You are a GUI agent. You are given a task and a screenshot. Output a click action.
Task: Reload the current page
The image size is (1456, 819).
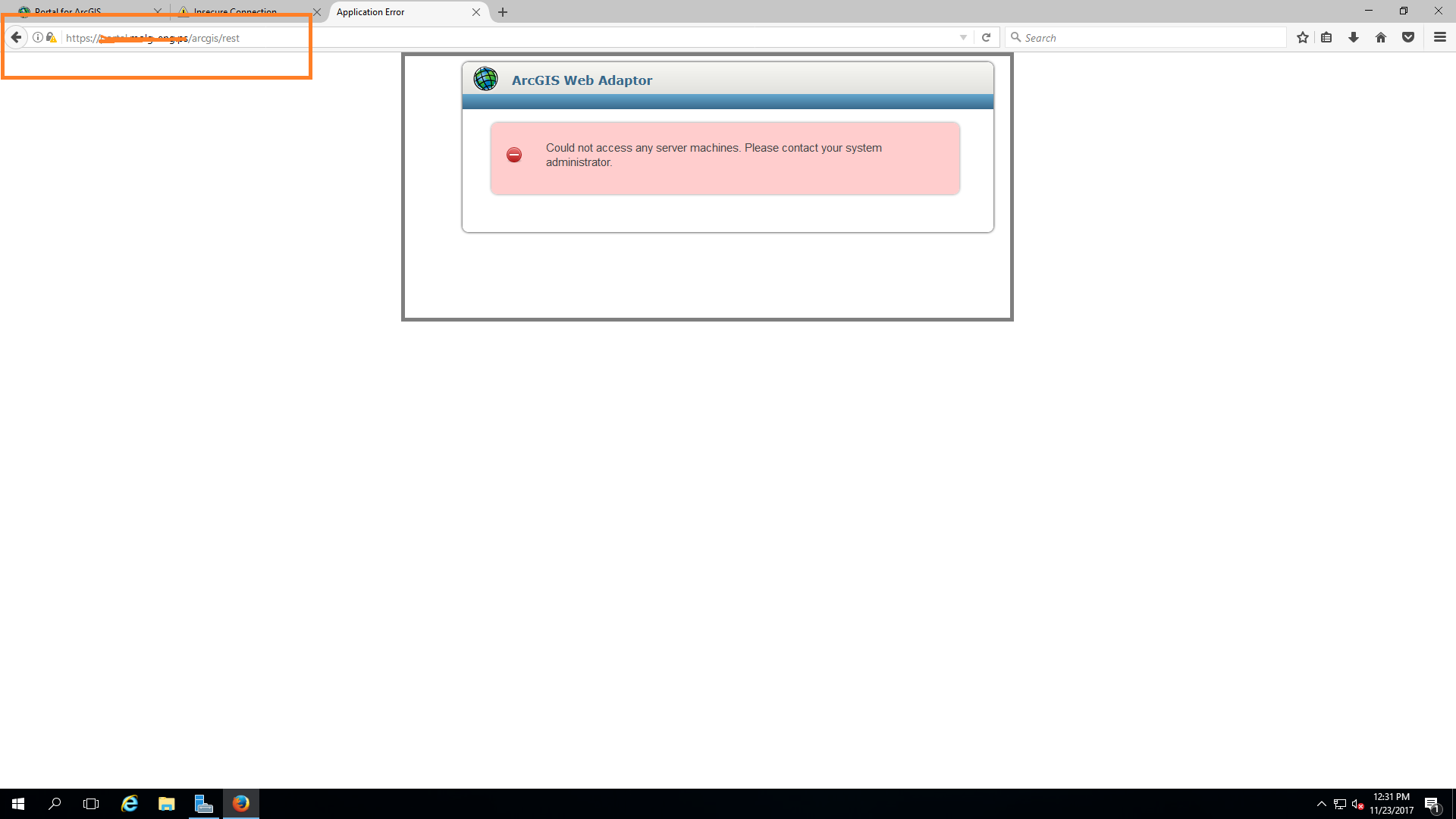pos(986,37)
